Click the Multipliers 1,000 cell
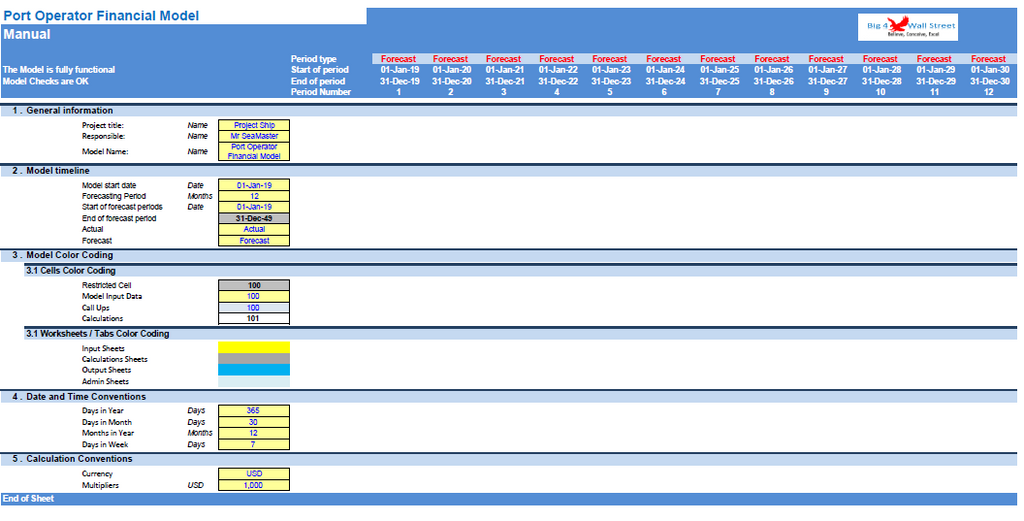Screen dimensions: 1024x521 tap(253, 485)
